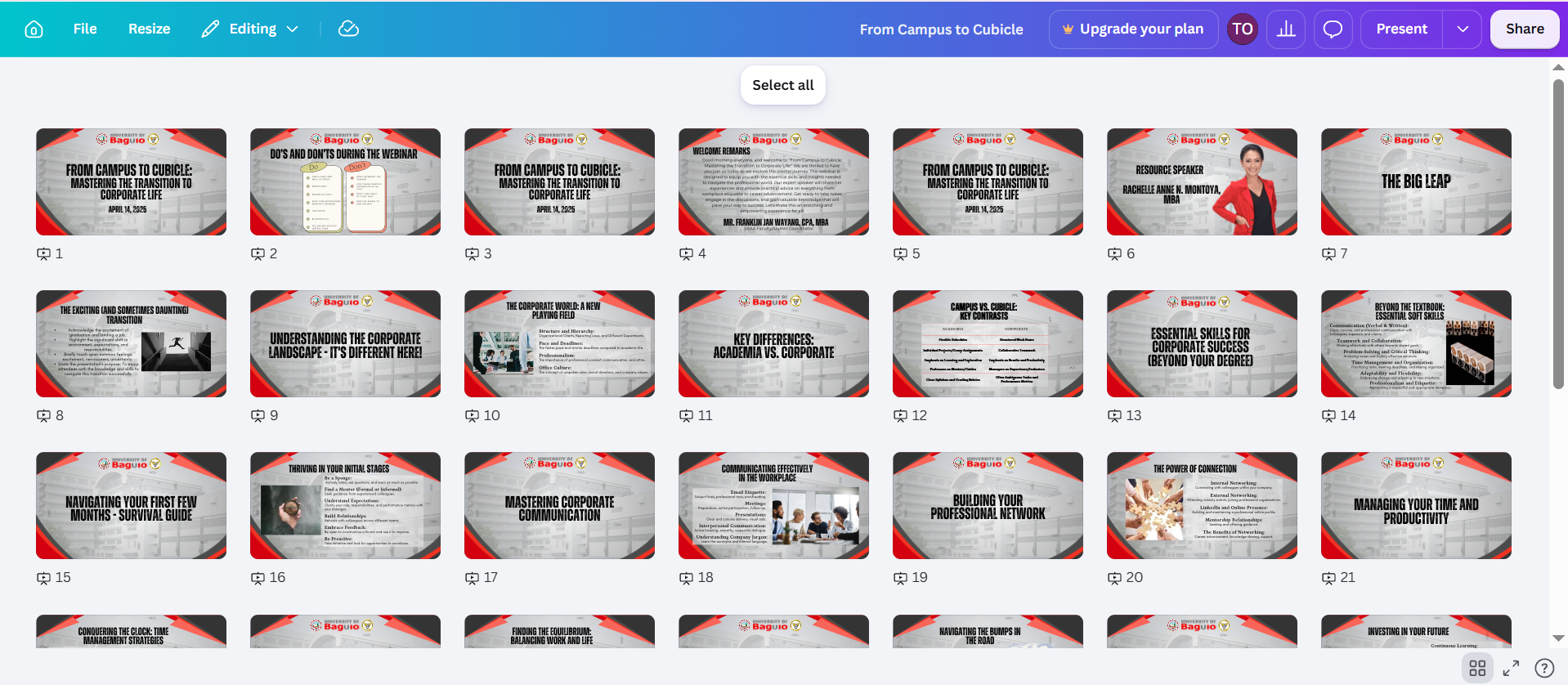Click Upgrade your plan button

click(x=1133, y=29)
